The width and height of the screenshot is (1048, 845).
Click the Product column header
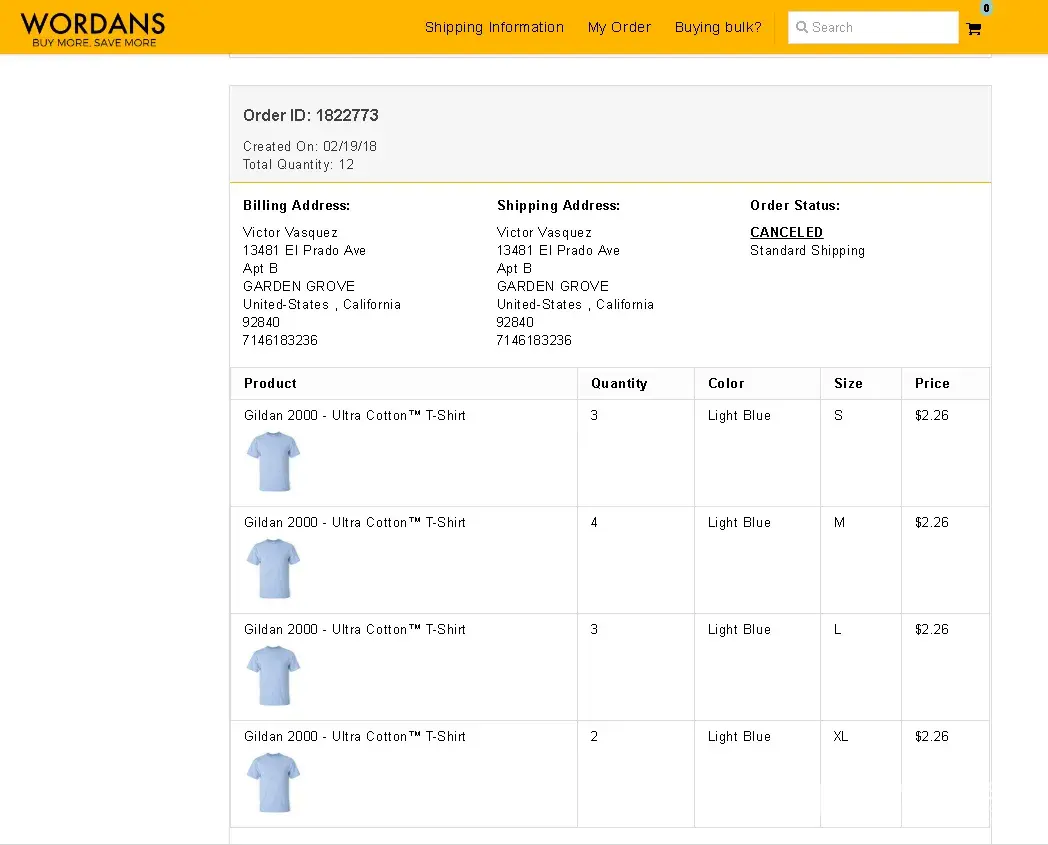(x=270, y=383)
